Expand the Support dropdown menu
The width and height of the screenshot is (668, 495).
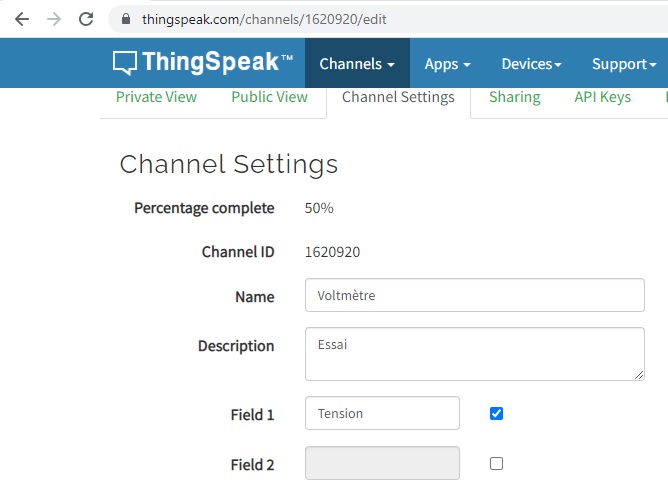624,64
